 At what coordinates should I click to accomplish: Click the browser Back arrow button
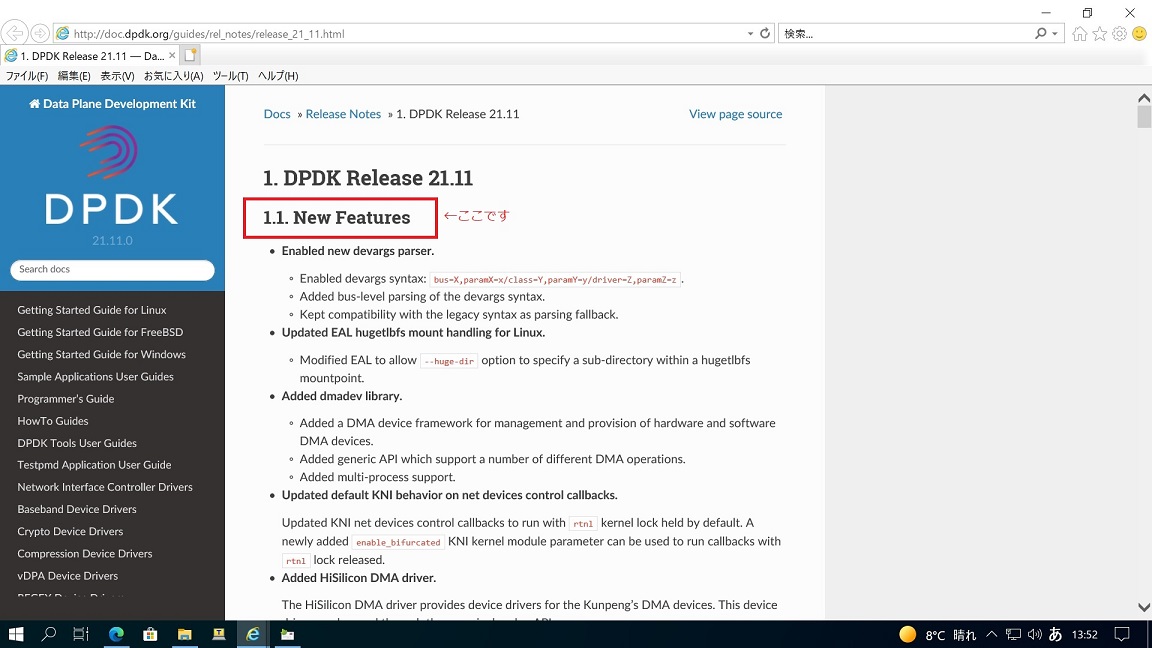14,33
